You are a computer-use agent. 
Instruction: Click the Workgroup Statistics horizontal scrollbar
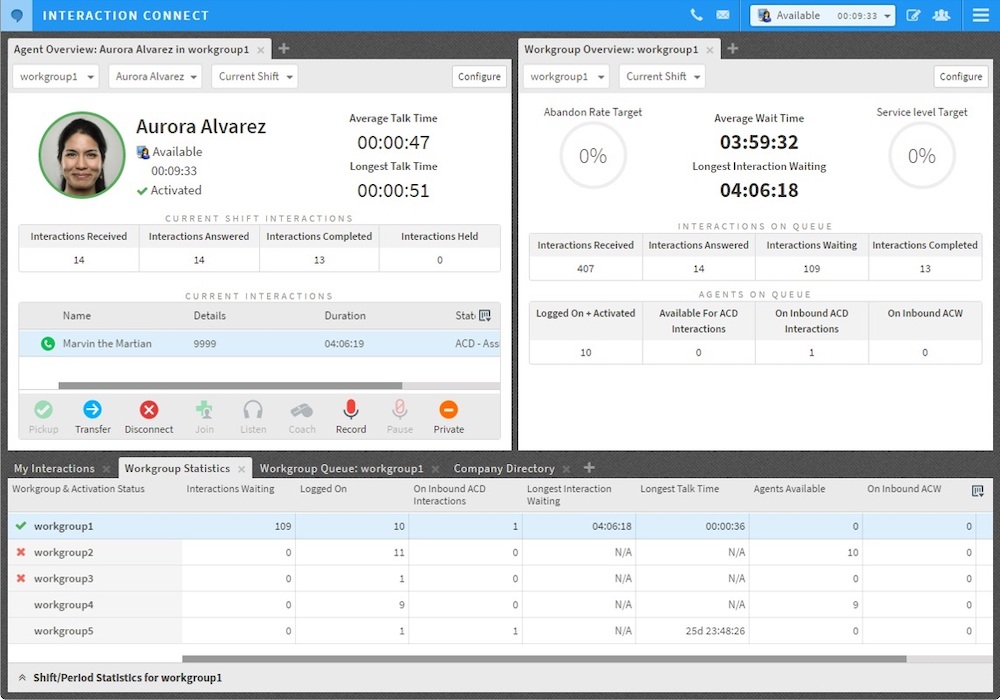[544, 659]
